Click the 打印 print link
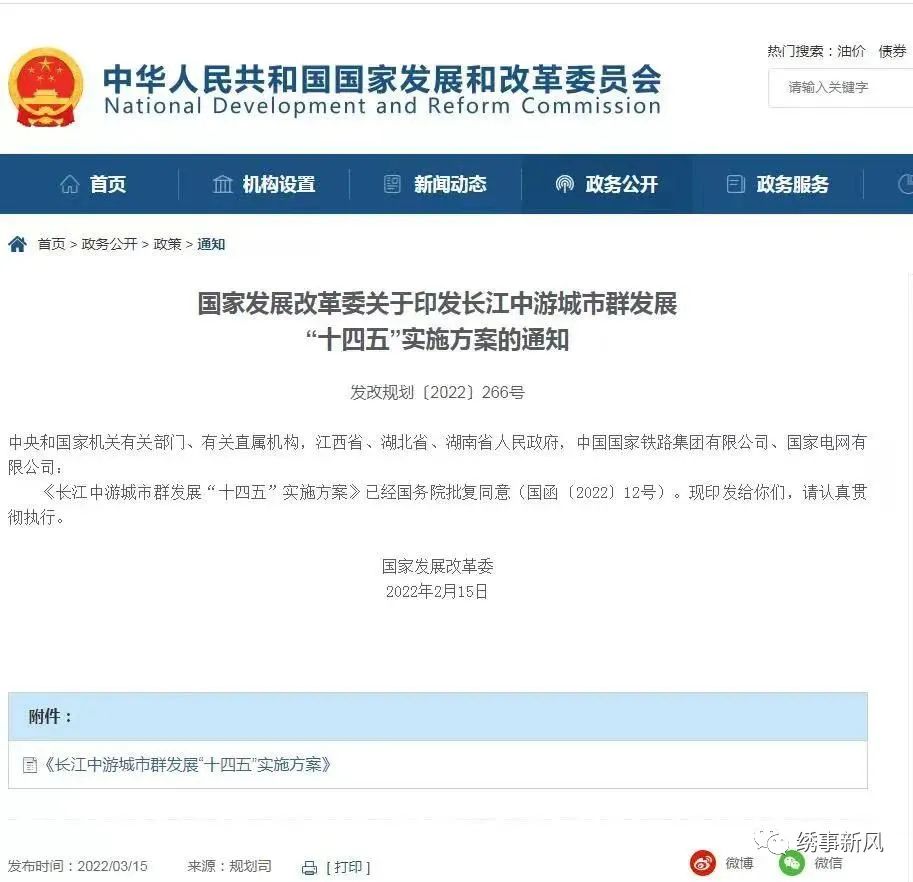This screenshot has width=913, height=882. (348, 867)
